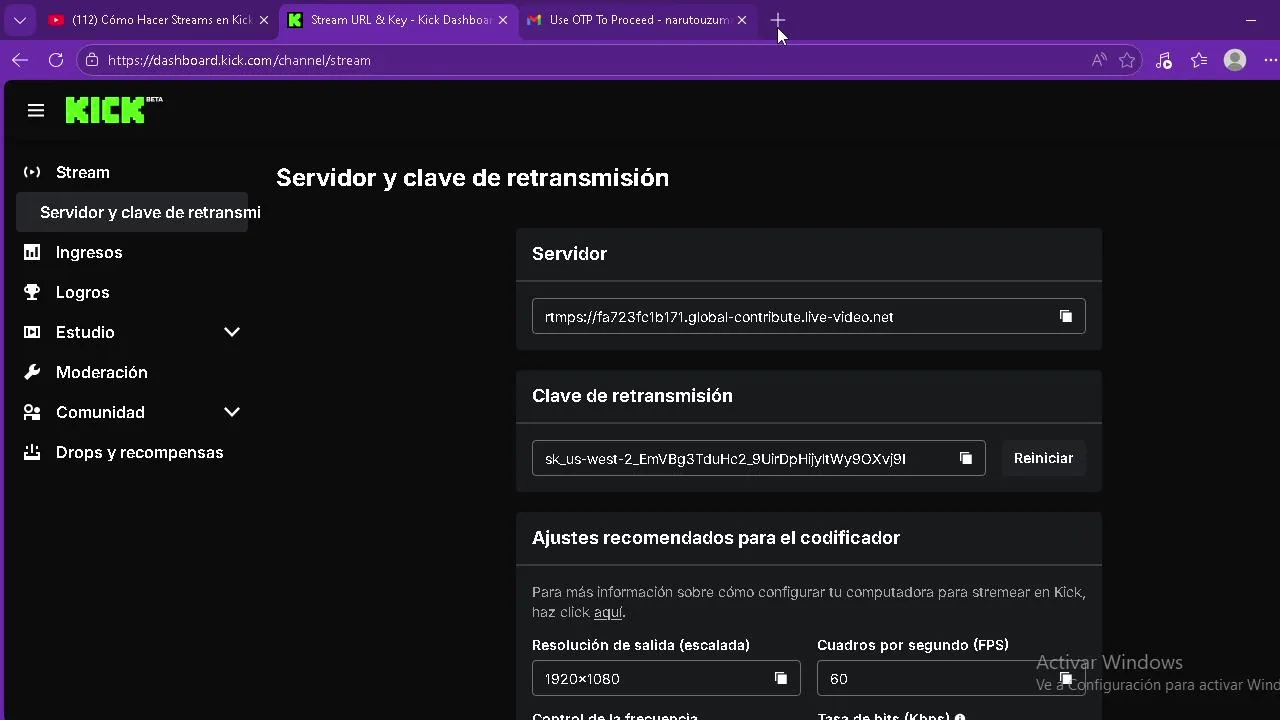The width and height of the screenshot is (1280, 720).
Task: Close the Gmail OTP tab
Action: click(742, 20)
